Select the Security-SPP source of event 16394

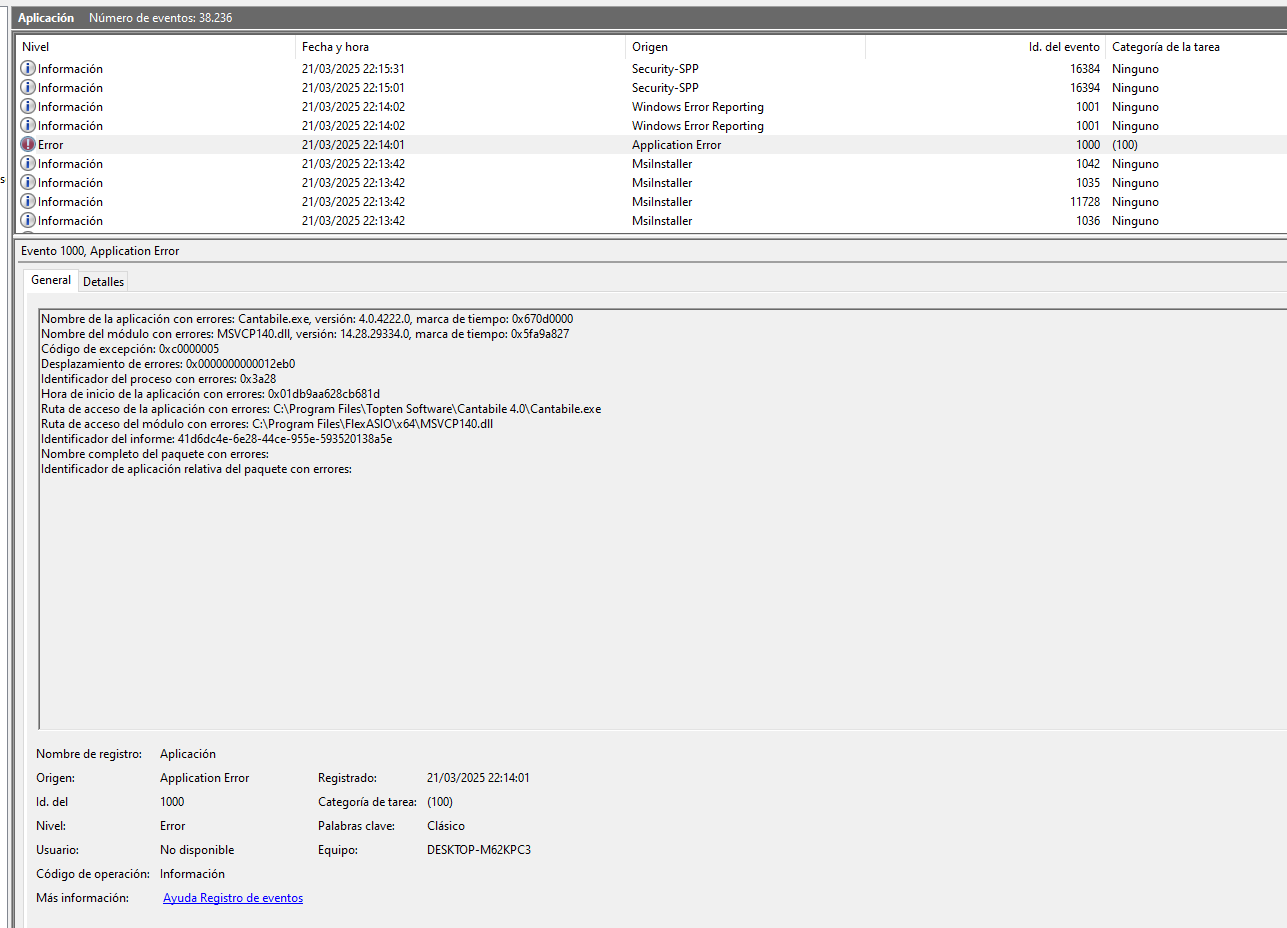(665, 88)
